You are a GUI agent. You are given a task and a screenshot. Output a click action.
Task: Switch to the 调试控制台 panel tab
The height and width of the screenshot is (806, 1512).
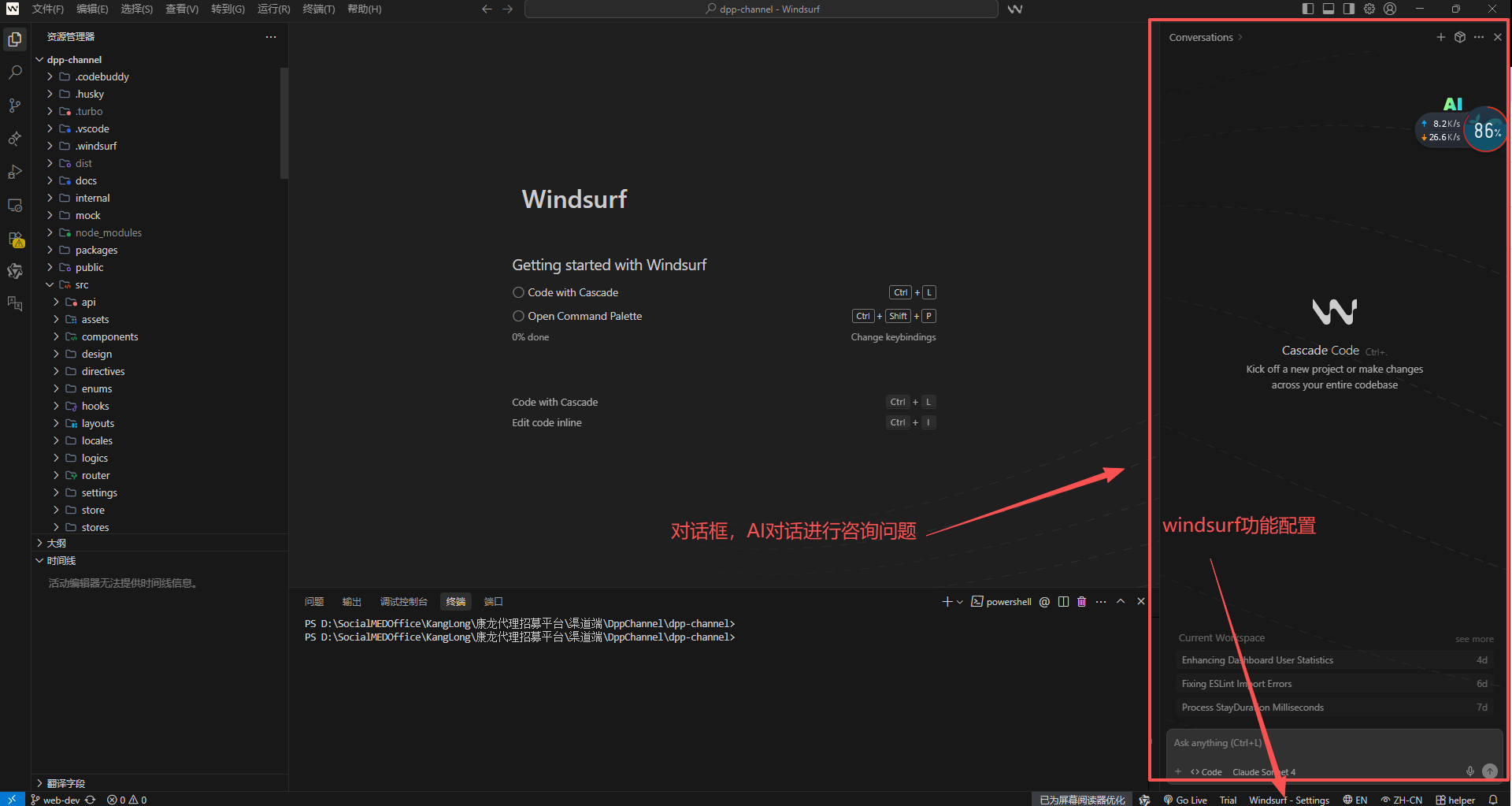pyautogui.click(x=403, y=602)
